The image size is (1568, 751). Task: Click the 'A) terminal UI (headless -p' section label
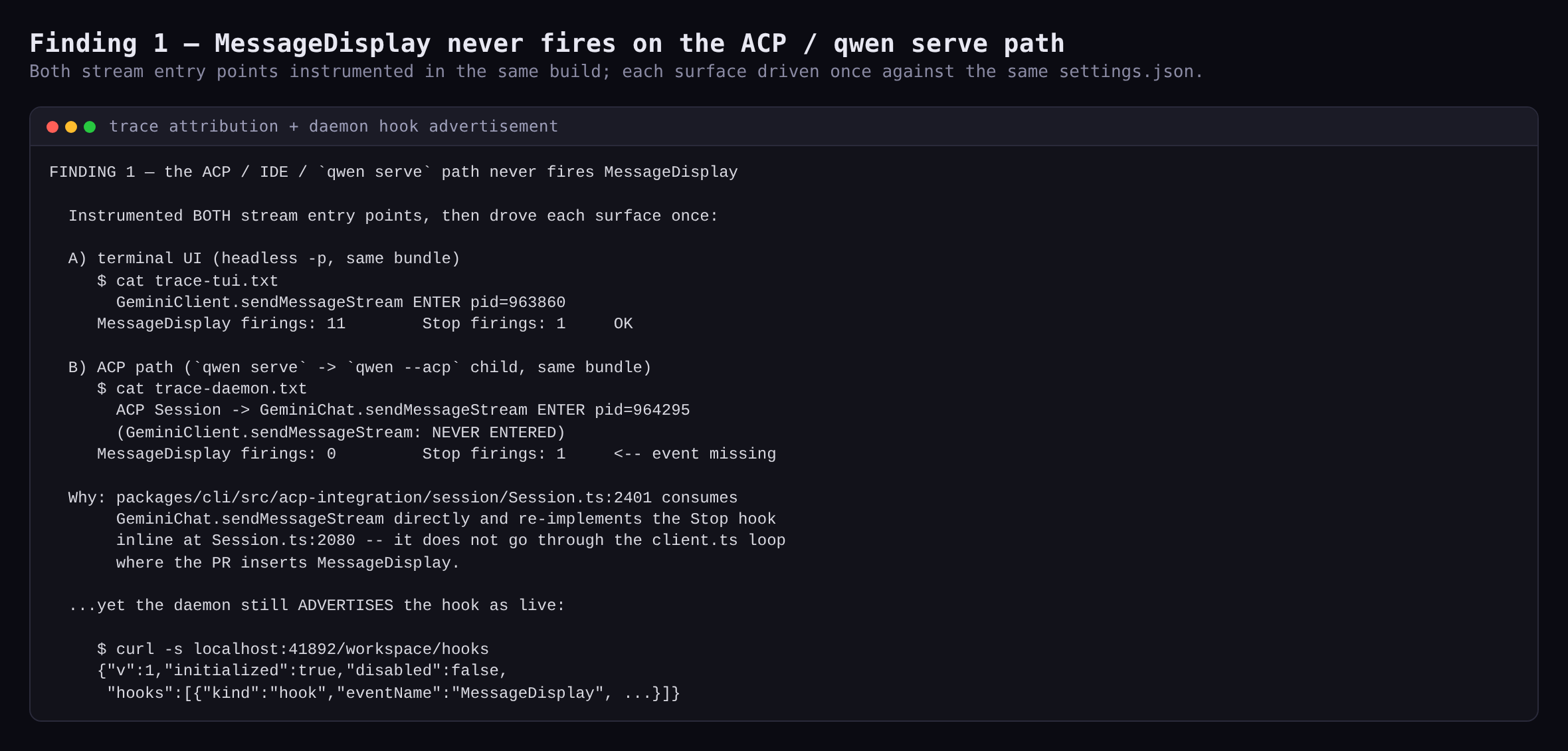coord(264,259)
